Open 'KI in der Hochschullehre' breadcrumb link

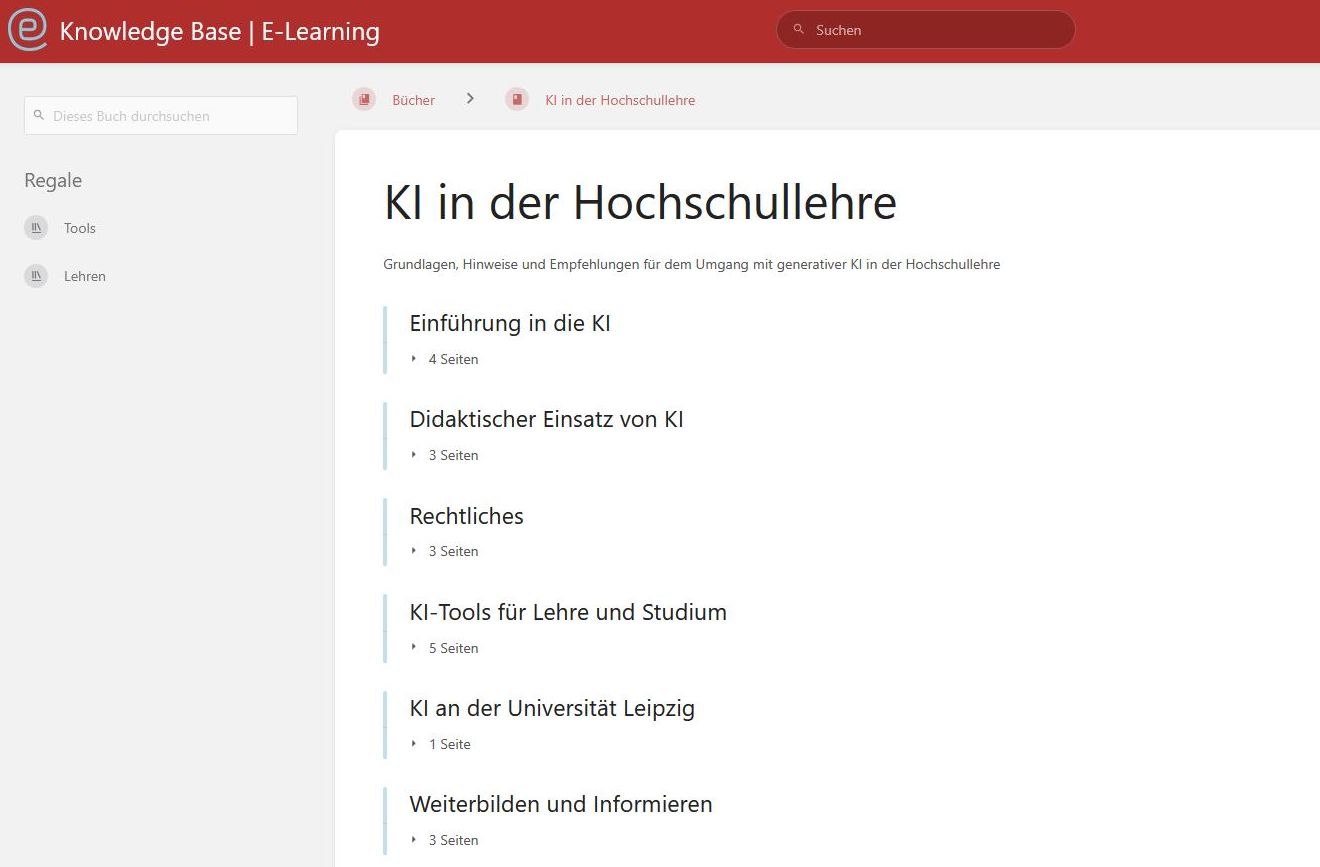point(620,100)
